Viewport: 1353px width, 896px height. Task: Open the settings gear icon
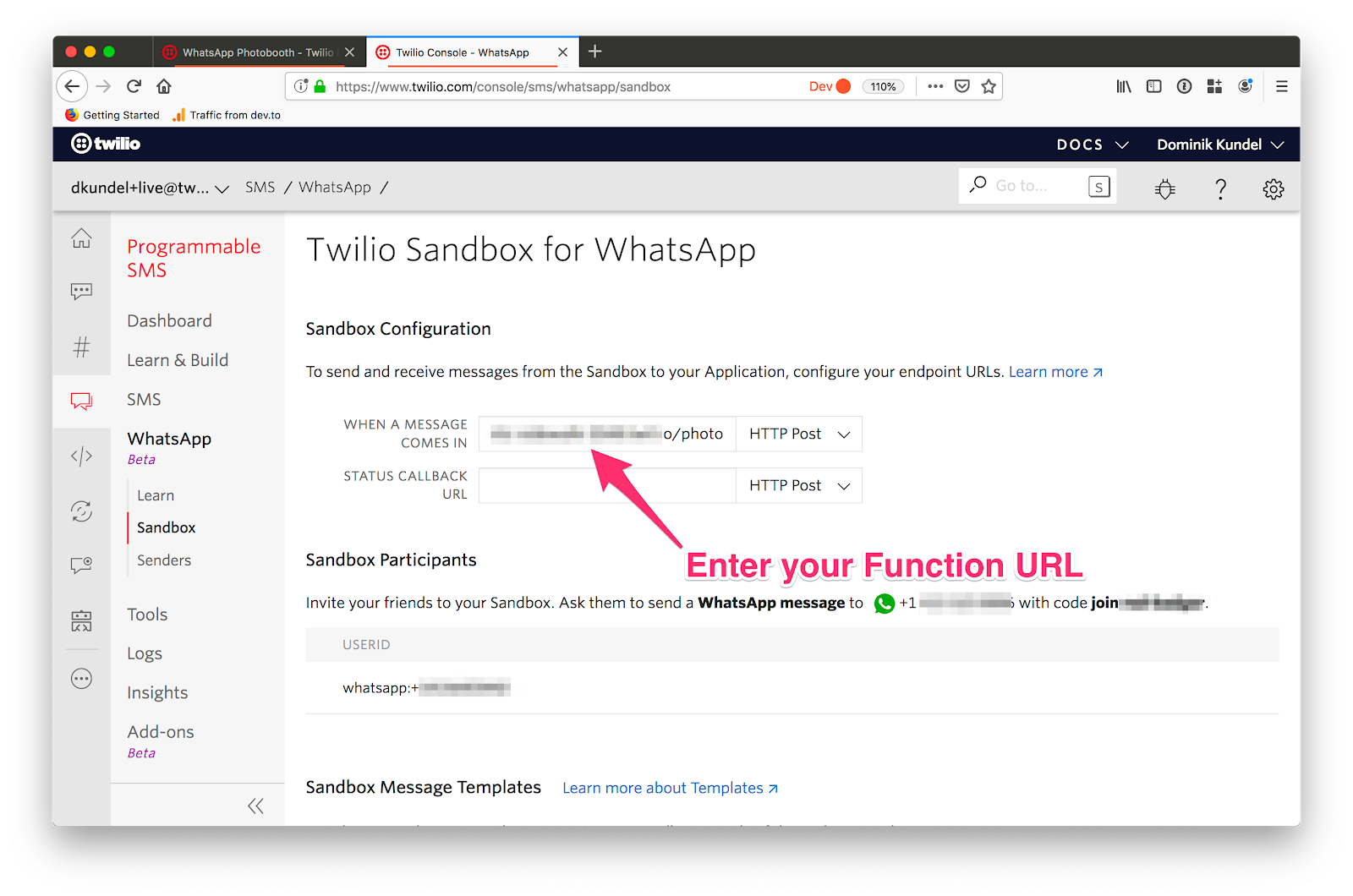[x=1274, y=188]
